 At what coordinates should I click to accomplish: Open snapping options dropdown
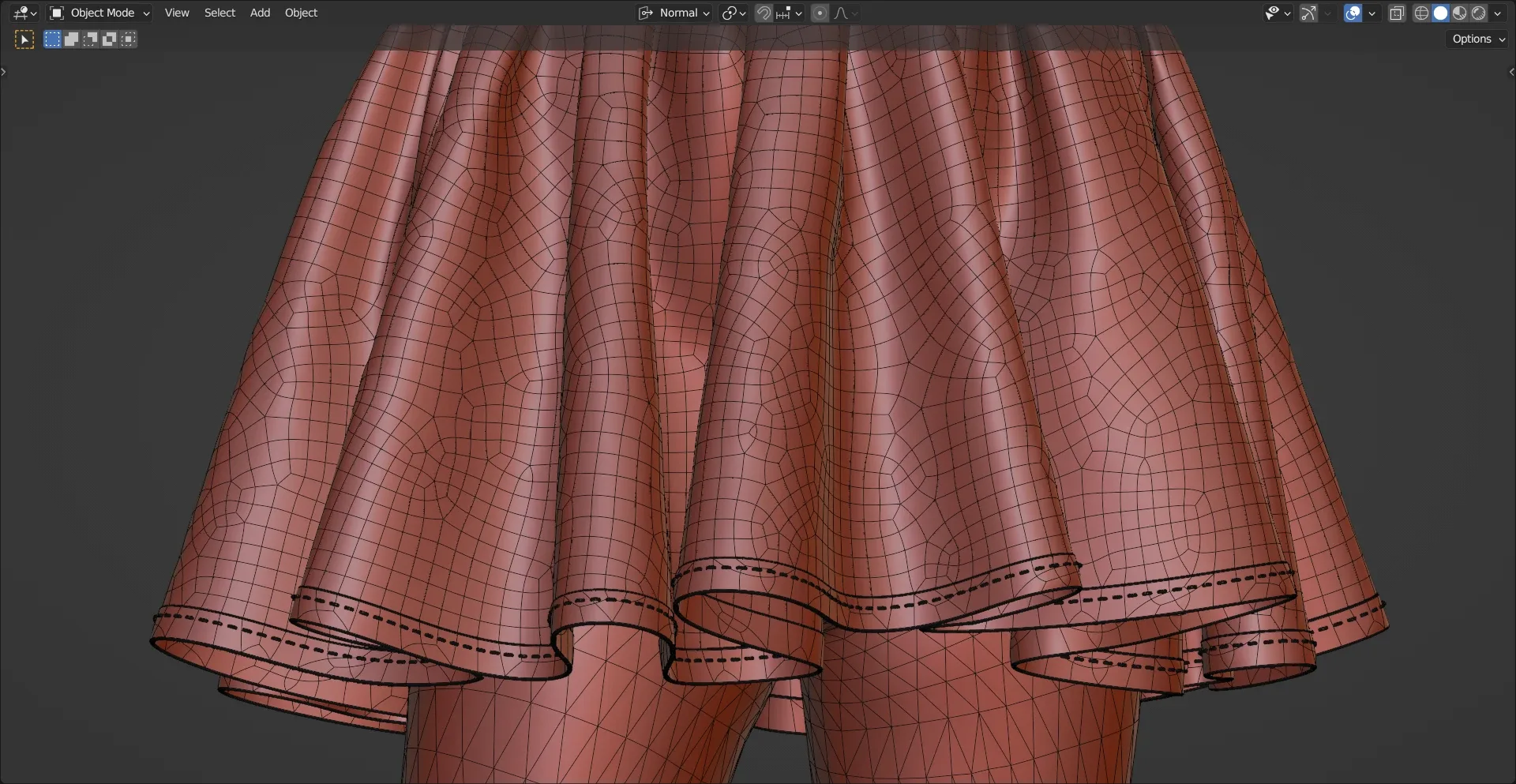789,13
